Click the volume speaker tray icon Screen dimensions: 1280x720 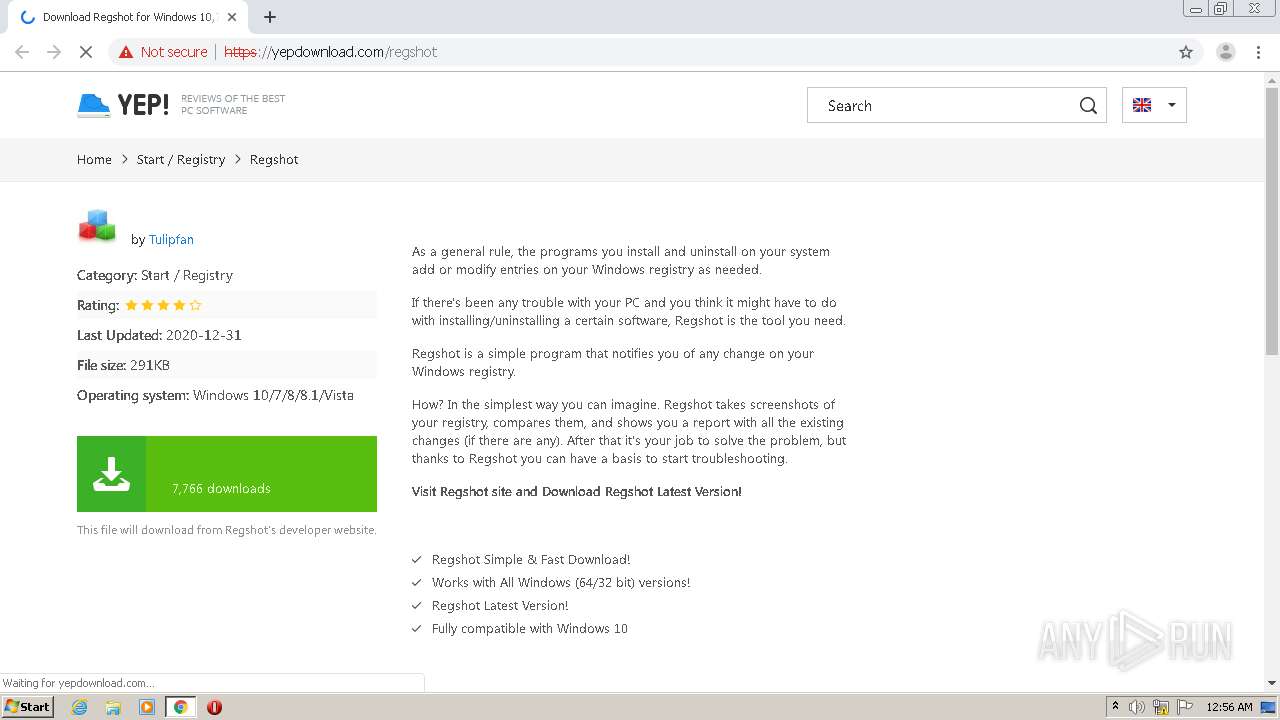pyautogui.click(x=1137, y=707)
